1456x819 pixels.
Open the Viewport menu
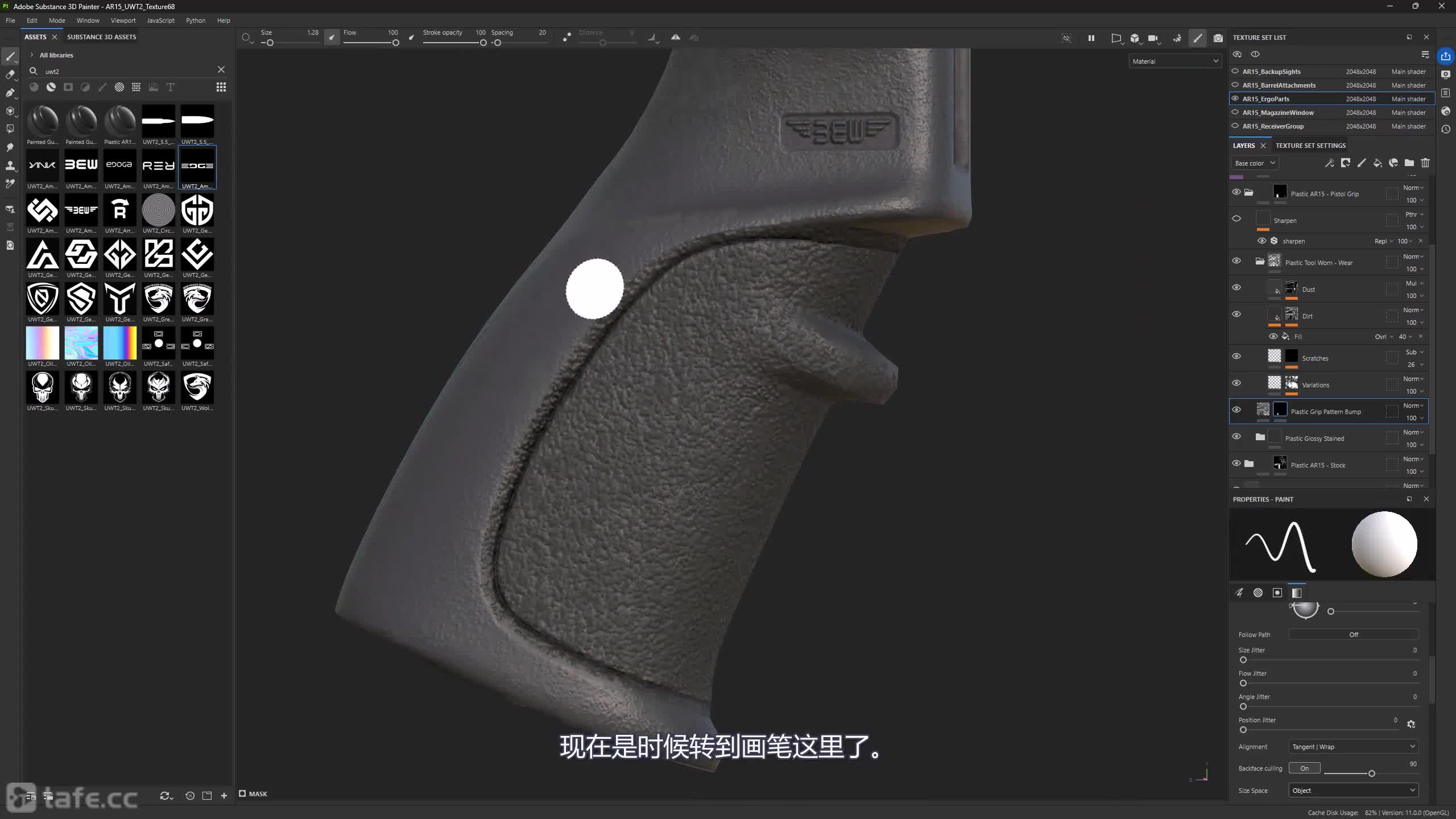pos(123,20)
